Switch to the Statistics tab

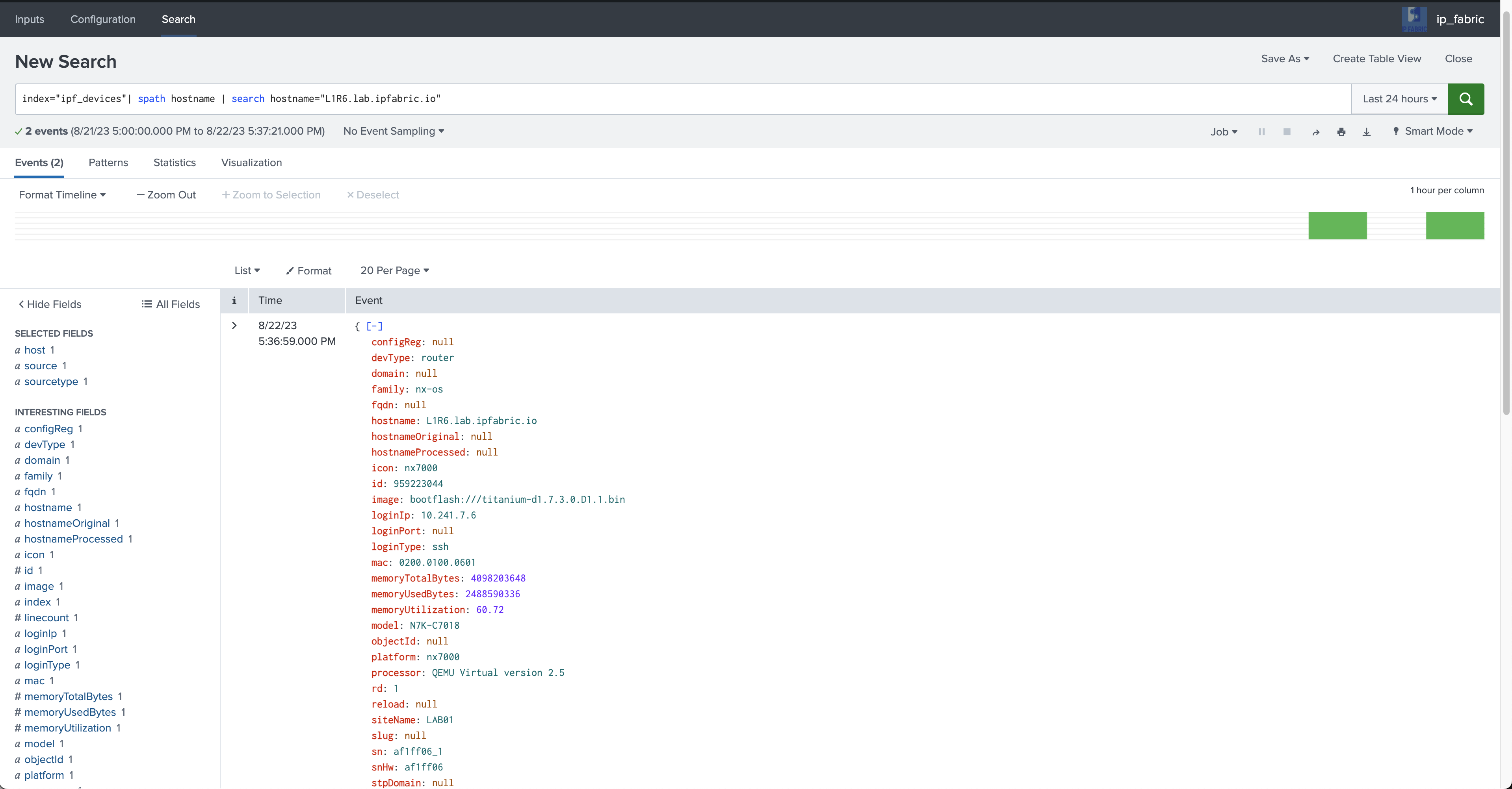coord(175,163)
